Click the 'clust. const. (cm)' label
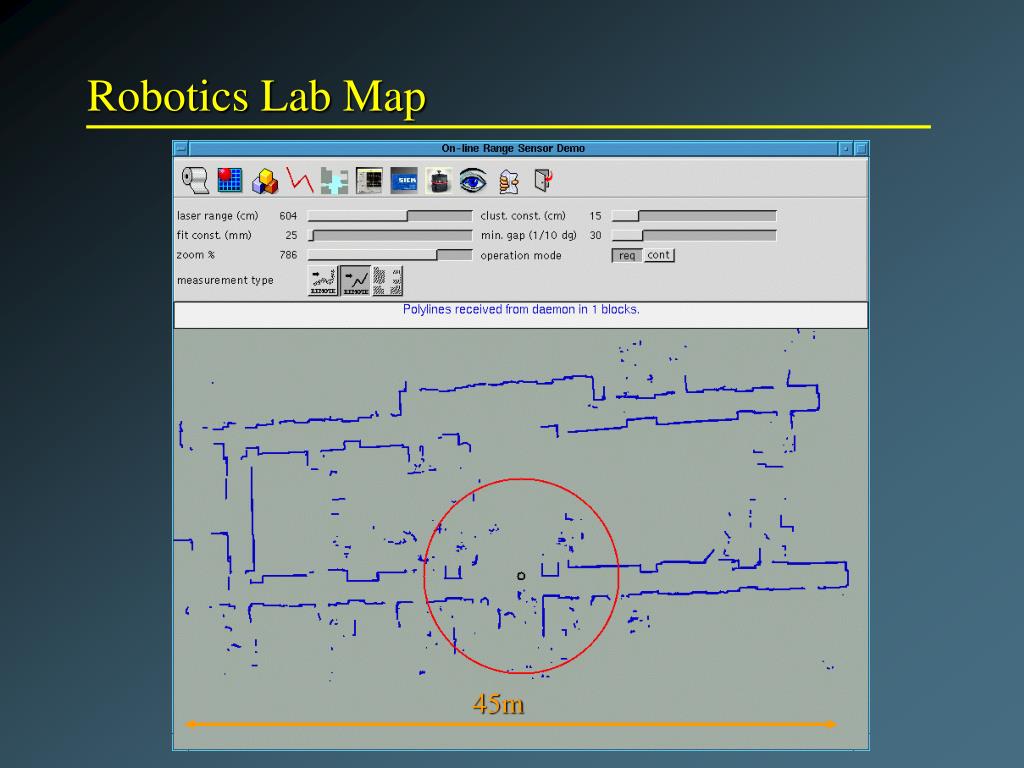Image resolution: width=1024 pixels, height=768 pixels. point(523,216)
